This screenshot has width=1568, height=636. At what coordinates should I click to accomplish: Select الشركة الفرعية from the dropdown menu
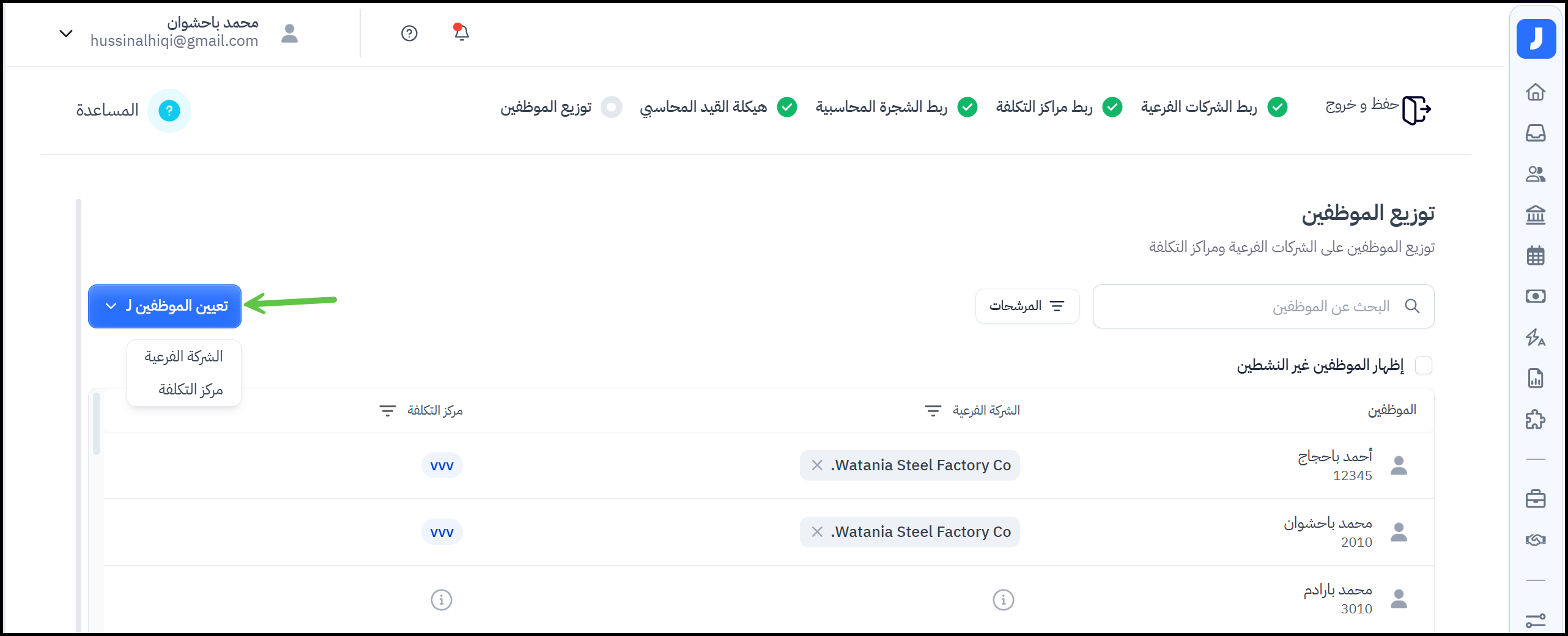click(183, 357)
